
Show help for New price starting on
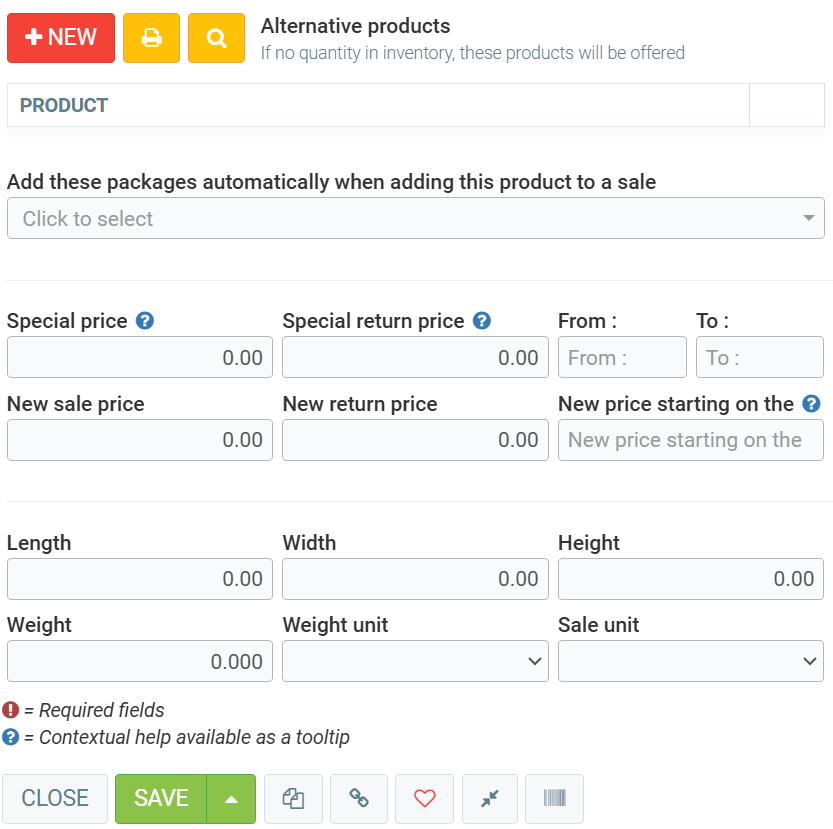tap(812, 404)
